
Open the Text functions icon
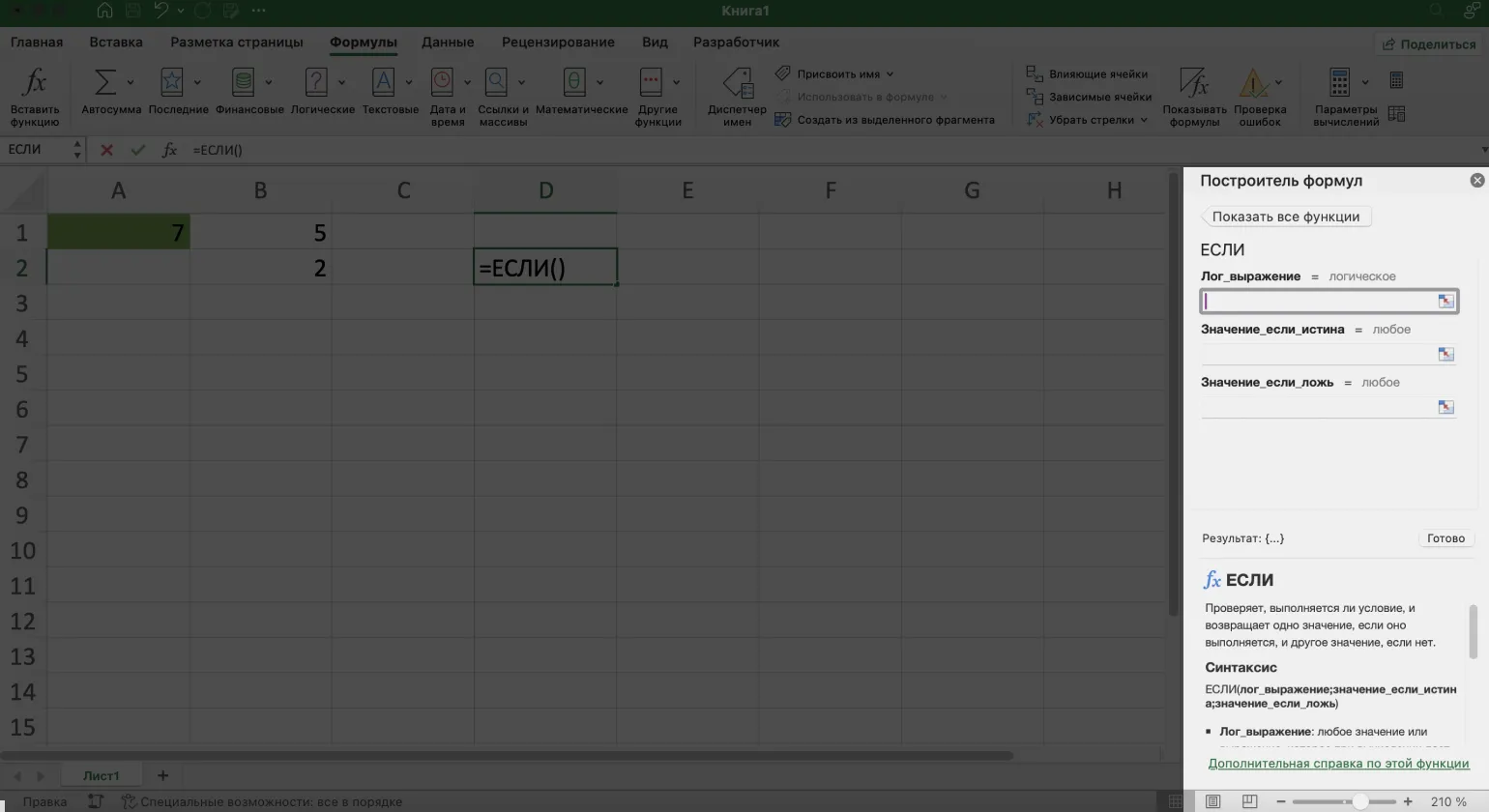tap(383, 83)
